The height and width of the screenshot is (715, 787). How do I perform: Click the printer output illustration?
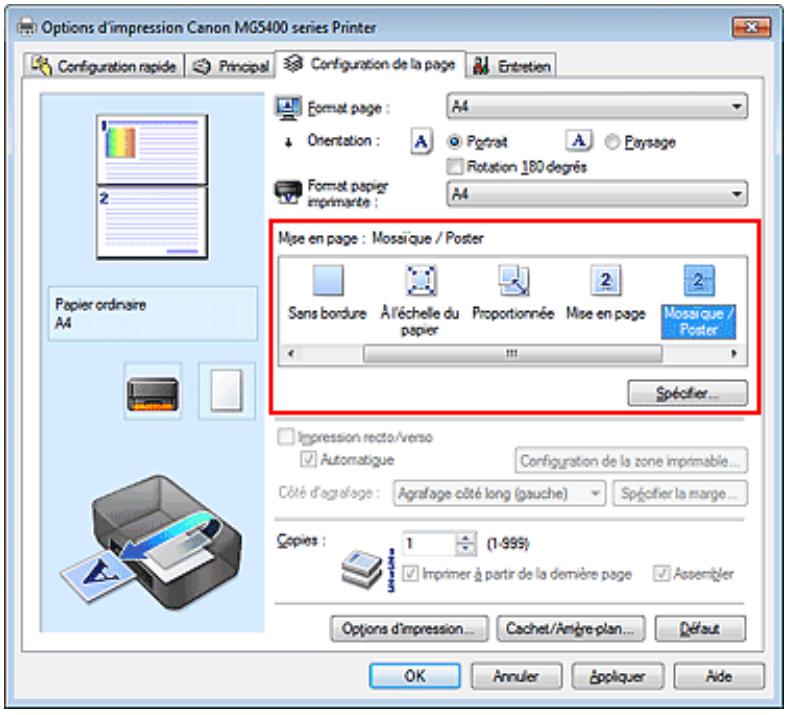[x=152, y=541]
